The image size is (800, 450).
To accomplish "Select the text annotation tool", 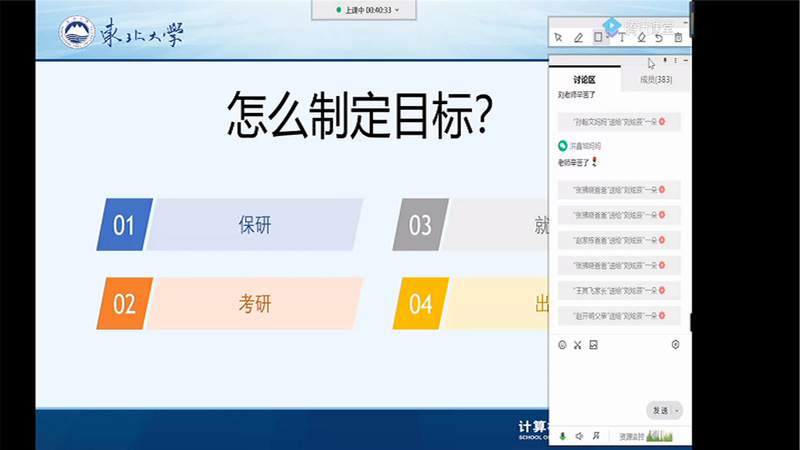I will 620,37.
